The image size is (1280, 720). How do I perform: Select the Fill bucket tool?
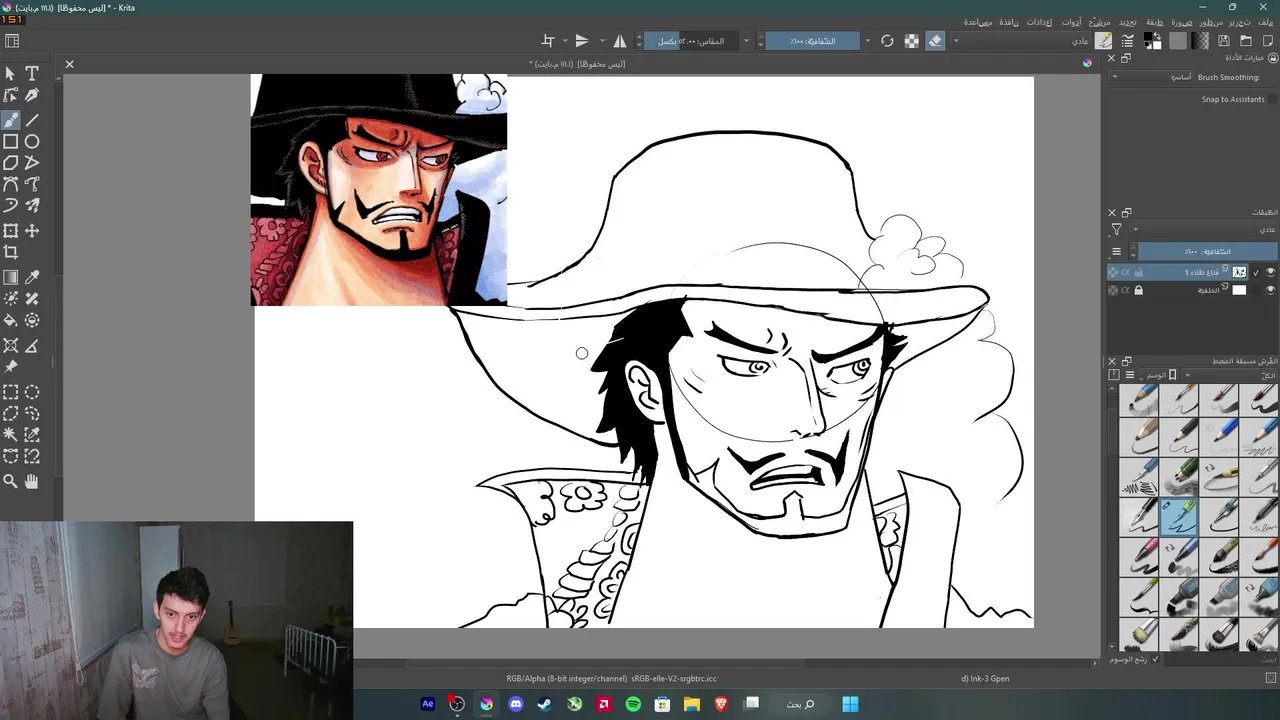pyautogui.click(x=11, y=320)
